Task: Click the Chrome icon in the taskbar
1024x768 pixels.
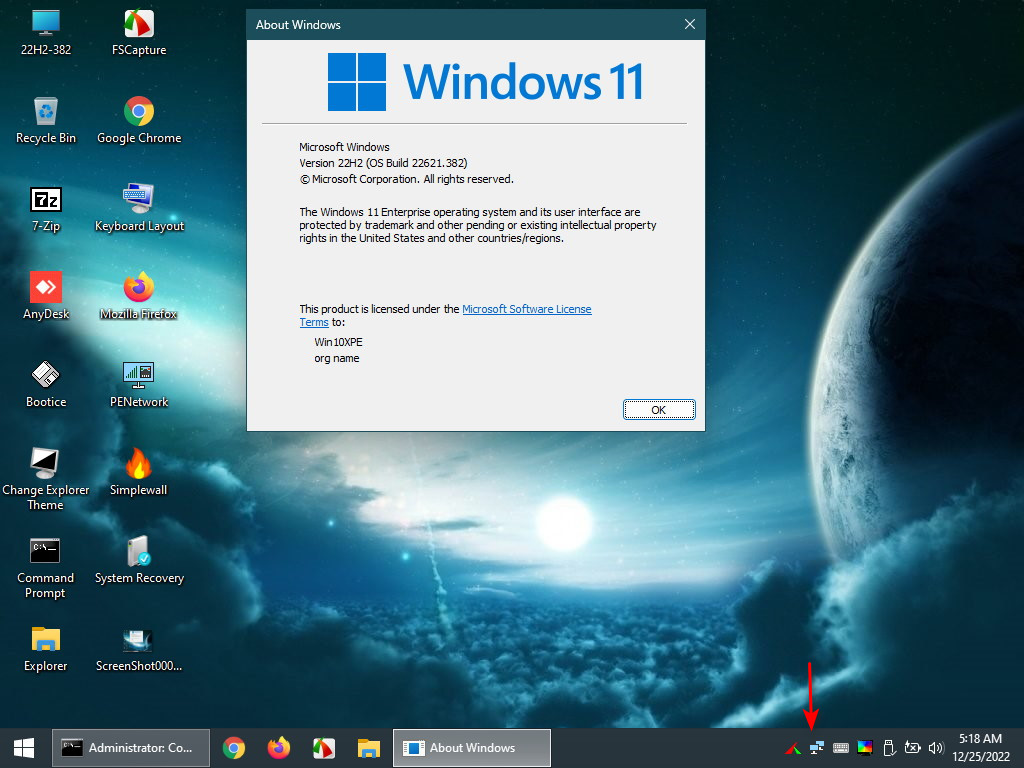Action: (234, 748)
